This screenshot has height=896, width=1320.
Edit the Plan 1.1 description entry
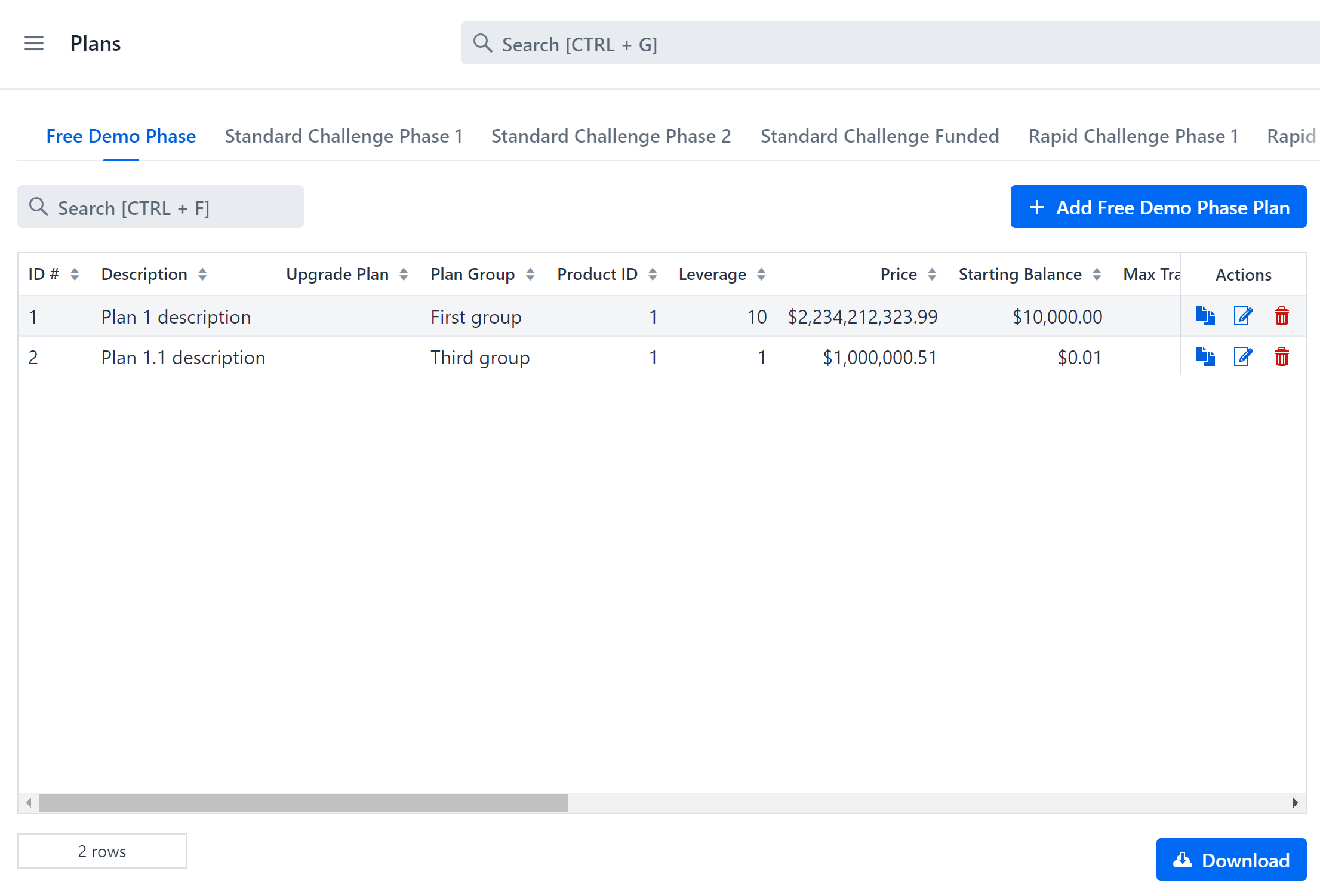[x=1242, y=357]
